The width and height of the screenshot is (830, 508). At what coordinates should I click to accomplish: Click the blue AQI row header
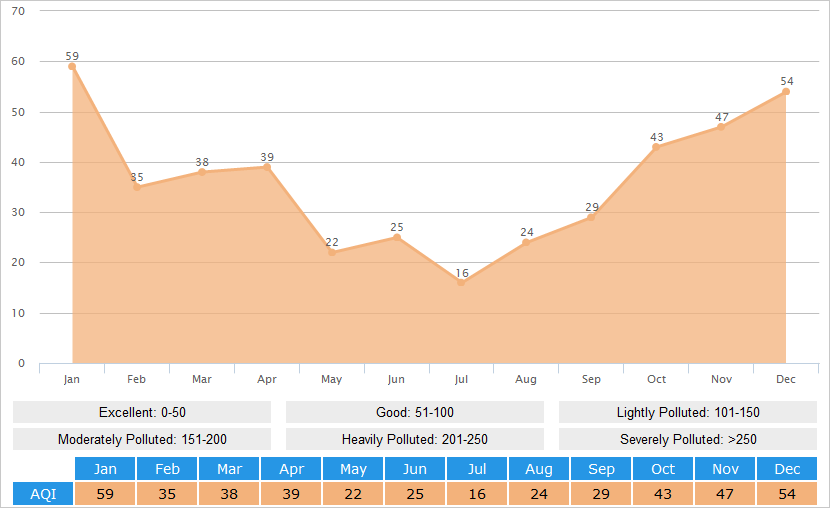(43, 494)
